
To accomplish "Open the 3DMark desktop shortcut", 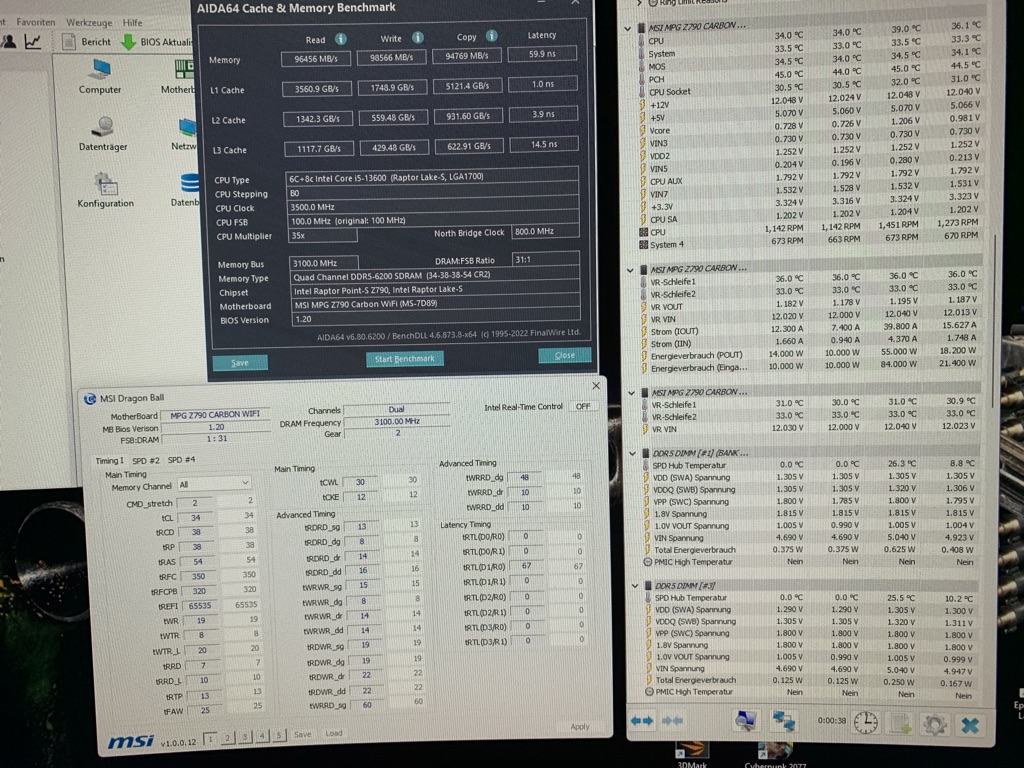I will pyautogui.click(x=691, y=754).
